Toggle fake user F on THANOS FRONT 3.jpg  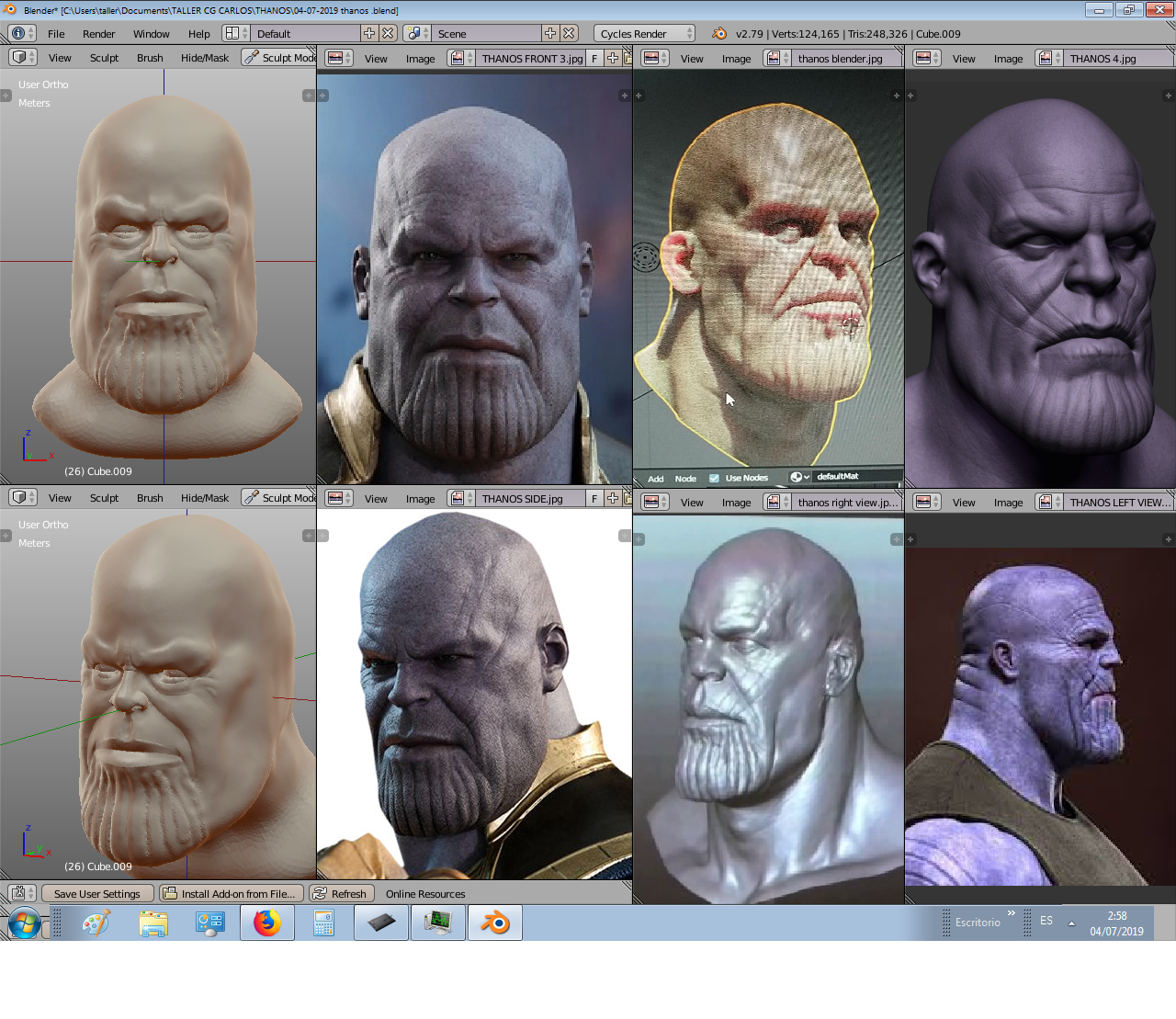pos(594,58)
